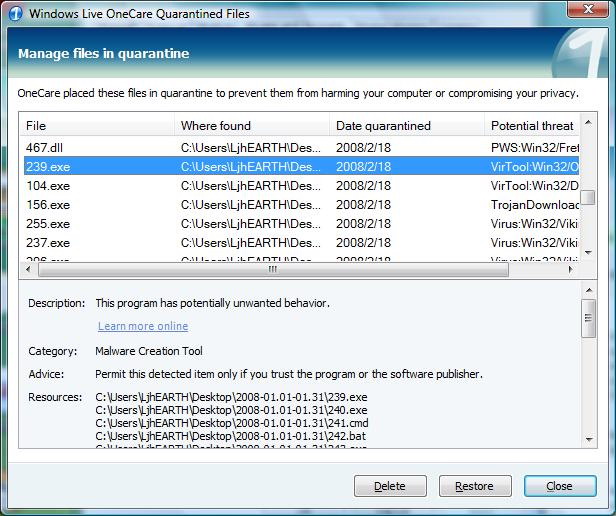Close the Quarantined Files window via X
Screen dimensions: 616x516
coord(588,9)
